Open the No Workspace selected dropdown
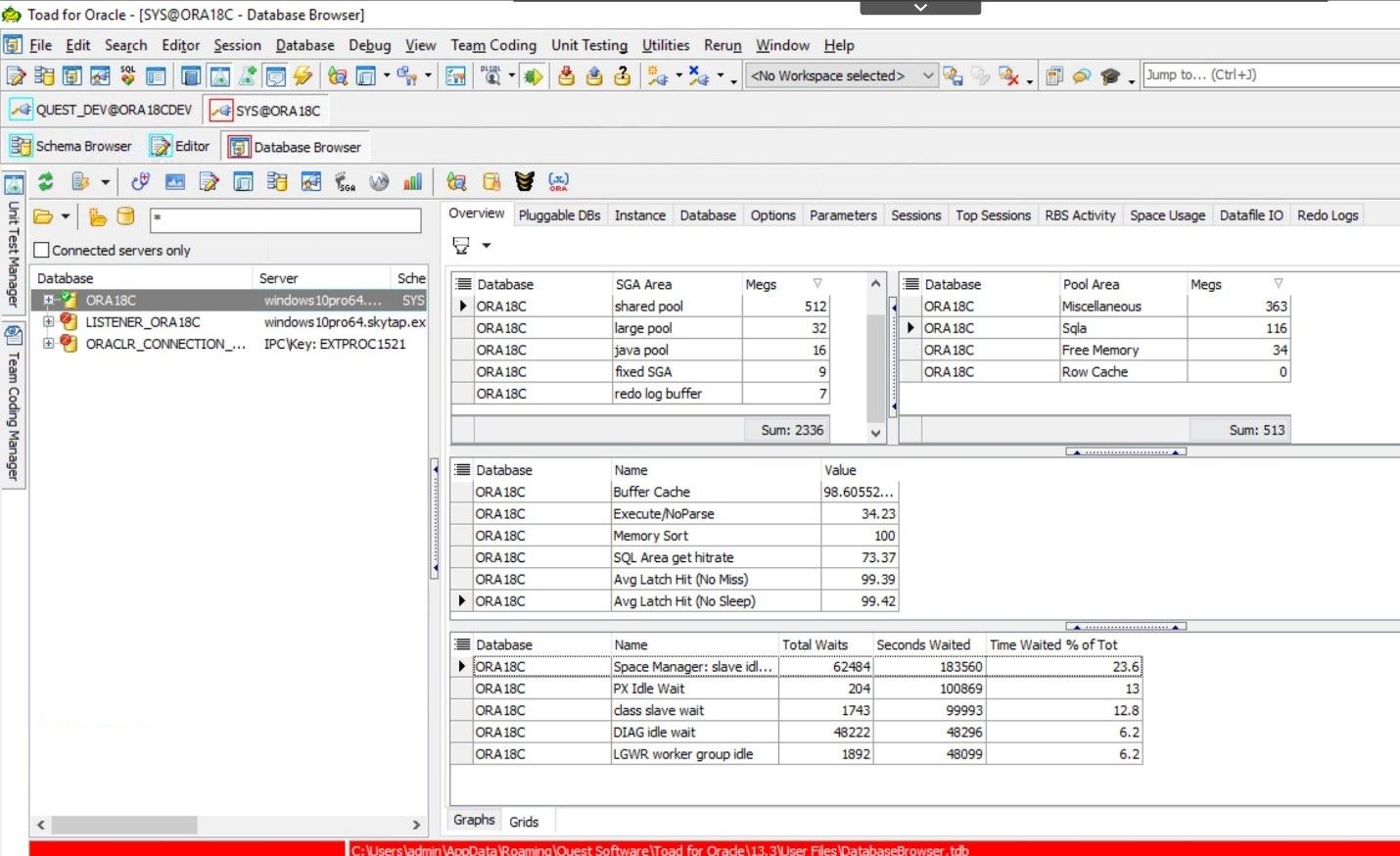 [x=842, y=75]
